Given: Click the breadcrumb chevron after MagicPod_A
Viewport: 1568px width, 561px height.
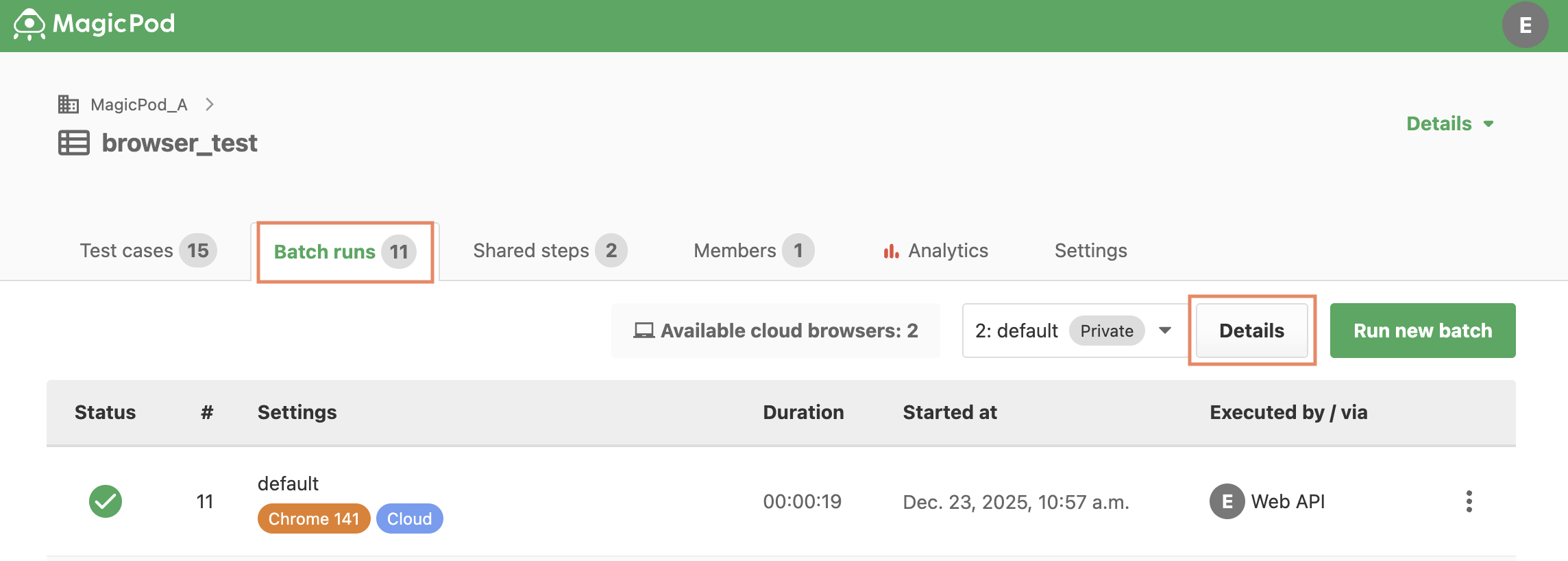Looking at the screenshot, I should [210, 104].
